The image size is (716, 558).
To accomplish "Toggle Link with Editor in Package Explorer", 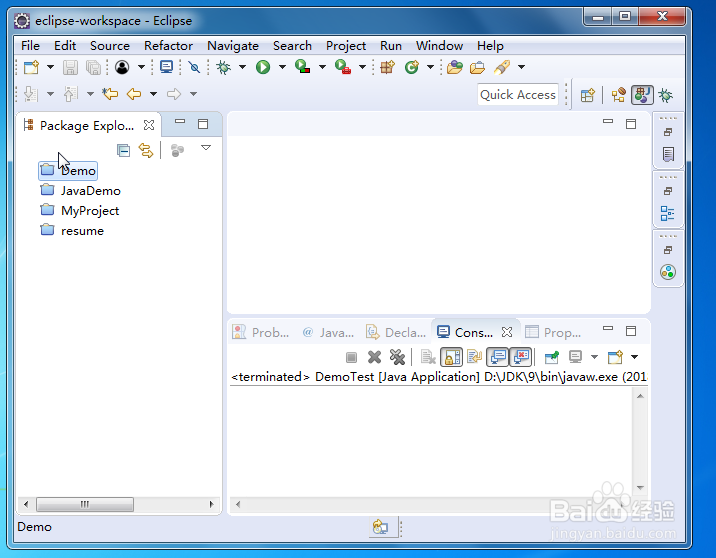I will (146, 150).
